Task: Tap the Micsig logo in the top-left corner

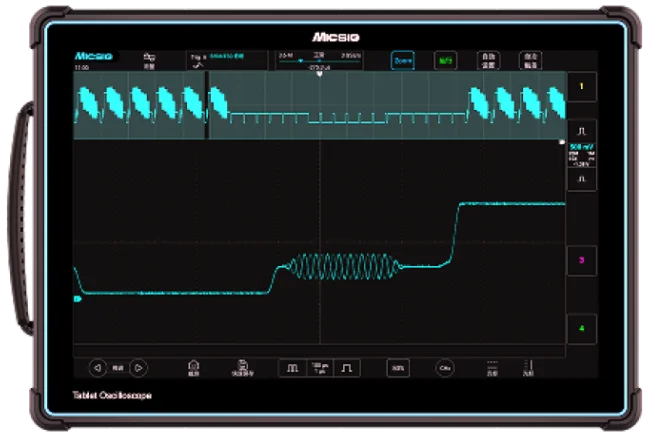Action: click(x=93, y=56)
